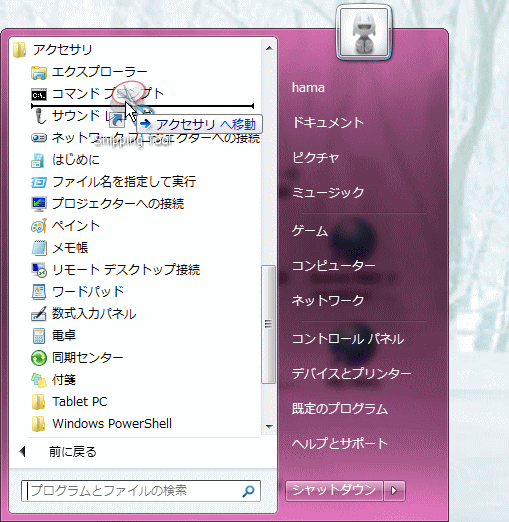
Task: Open the エクスプローラー icon
Action: point(39,72)
